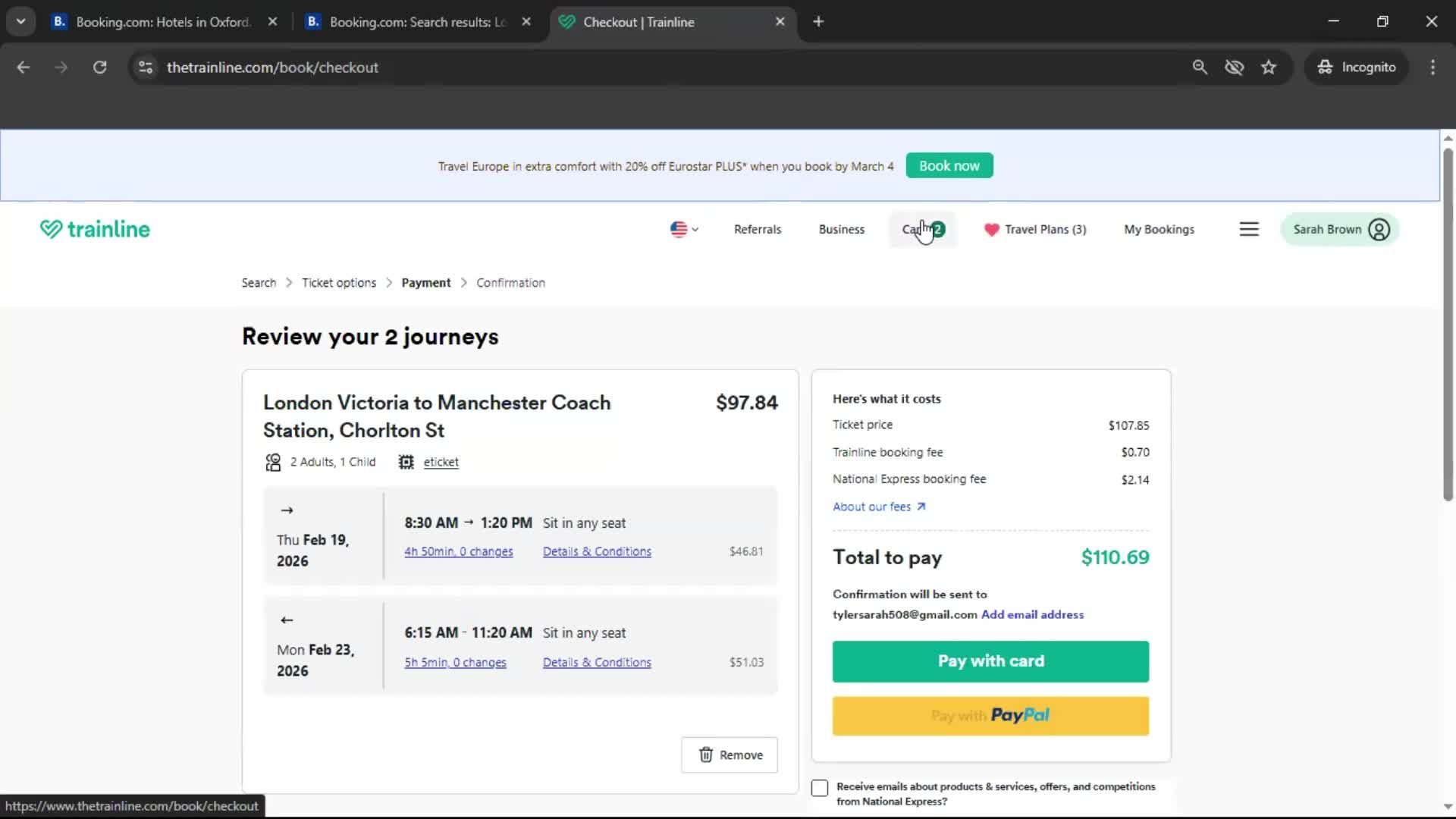Reload the page
The image size is (1456, 819).
tap(99, 67)
